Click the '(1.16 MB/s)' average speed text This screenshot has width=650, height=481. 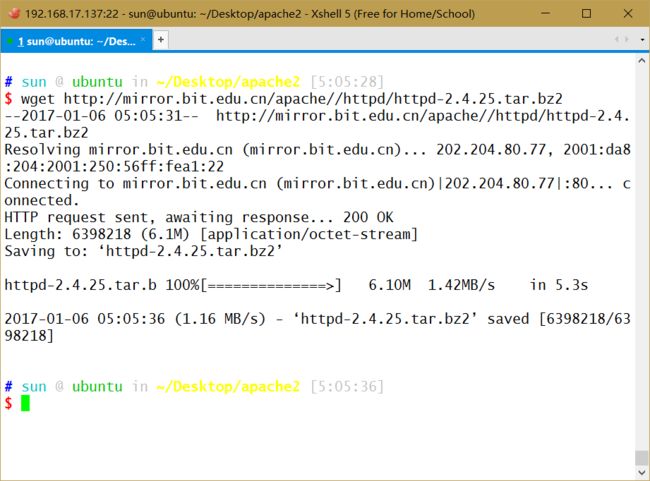220,319
